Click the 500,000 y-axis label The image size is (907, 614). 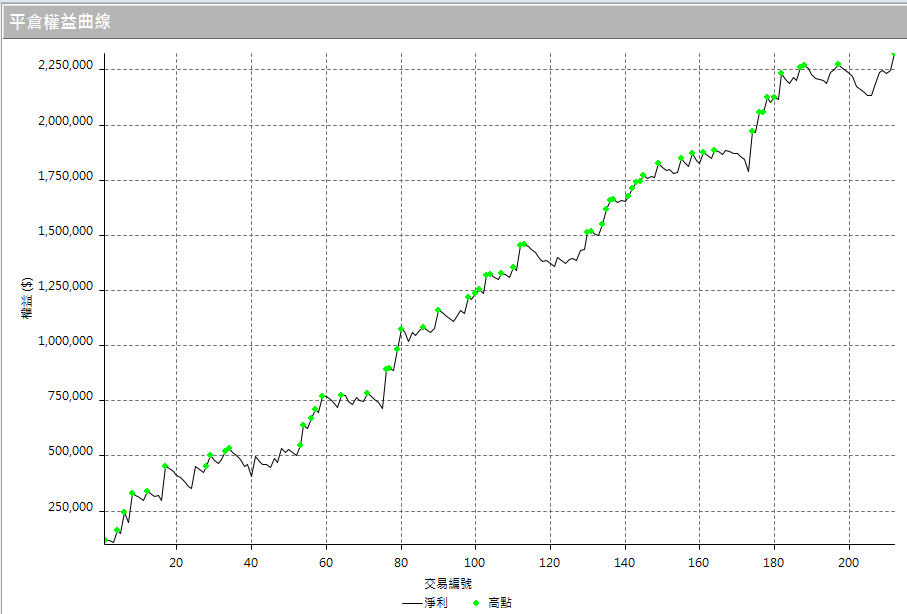point(71,451)
